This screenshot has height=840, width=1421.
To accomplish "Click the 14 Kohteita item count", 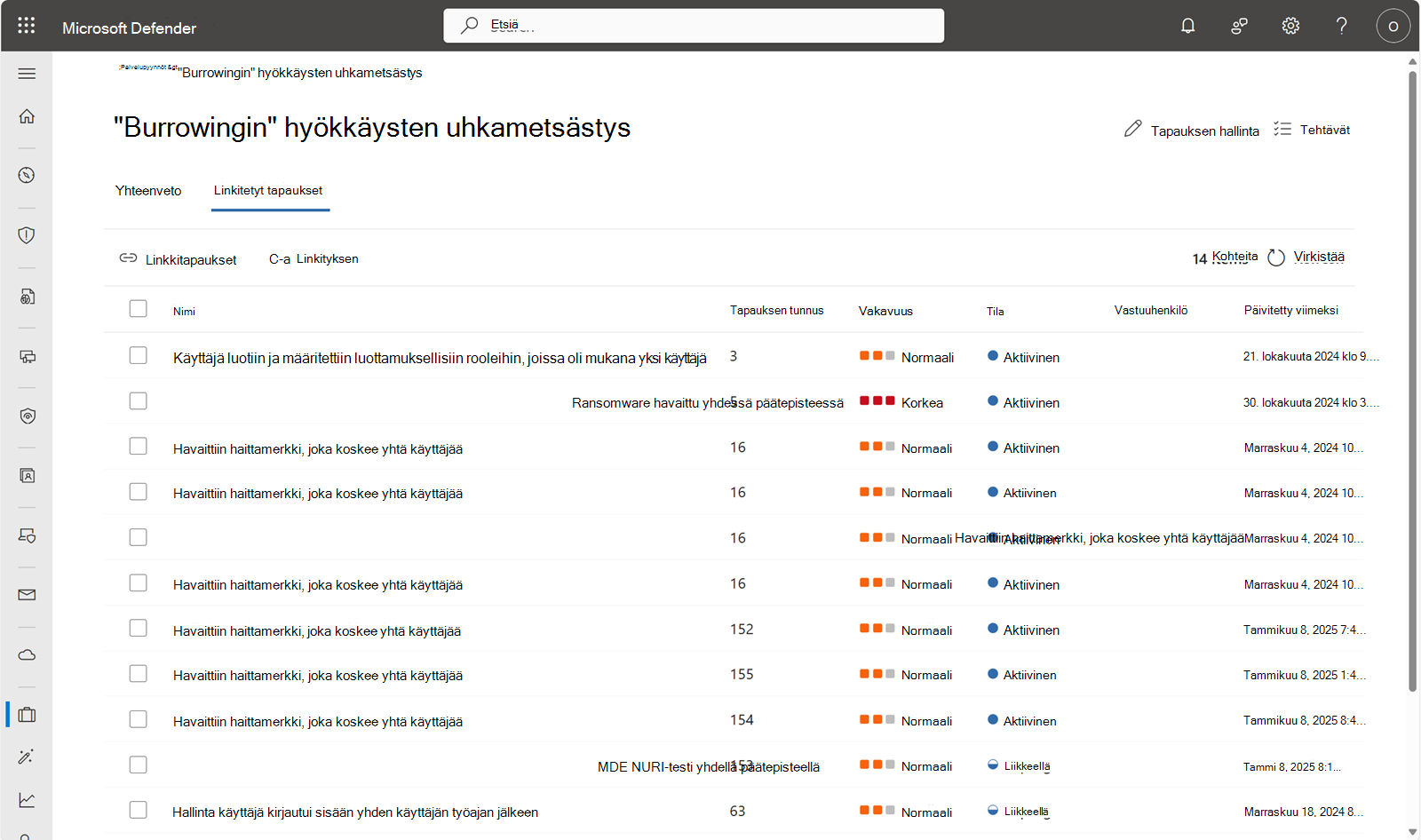I will 1225,258.
